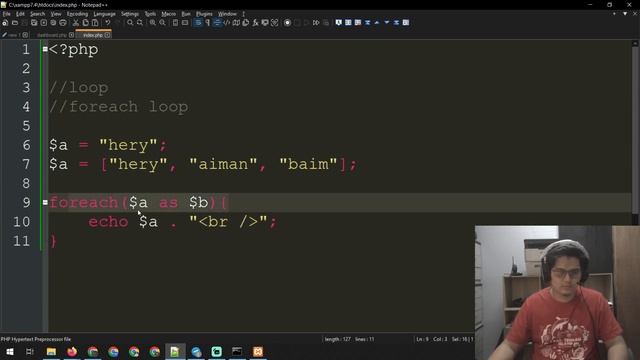640x360 pixels.
Task: Click the PHP Hypertext Preprocessor file status text
Action: [36, 339]
